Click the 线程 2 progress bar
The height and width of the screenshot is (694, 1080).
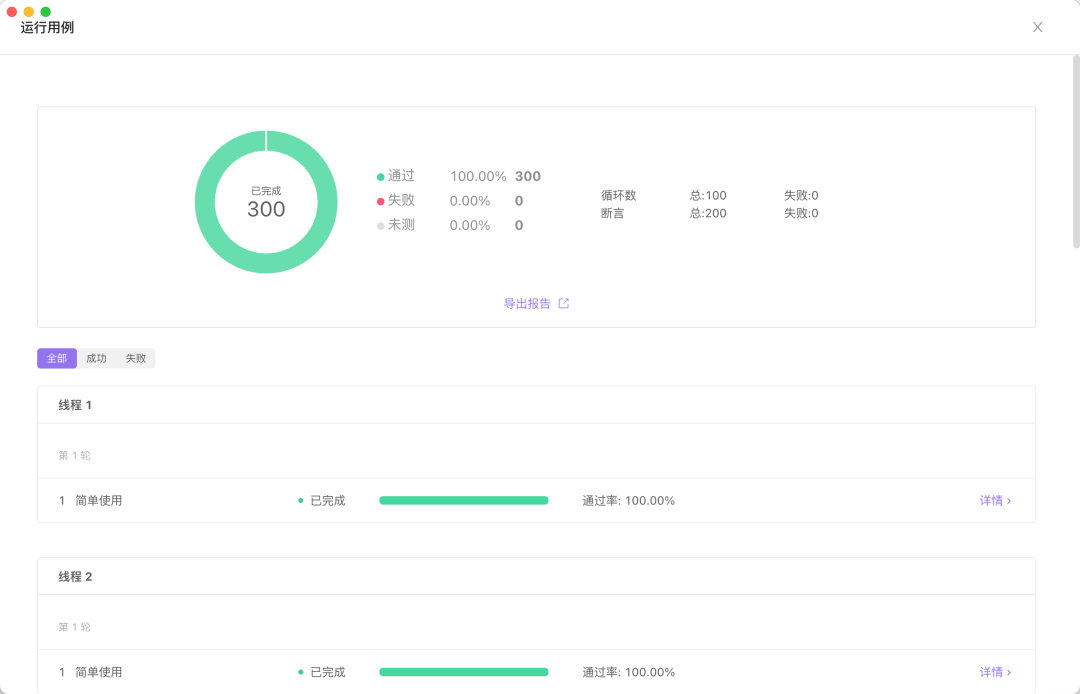coord(464,672)
